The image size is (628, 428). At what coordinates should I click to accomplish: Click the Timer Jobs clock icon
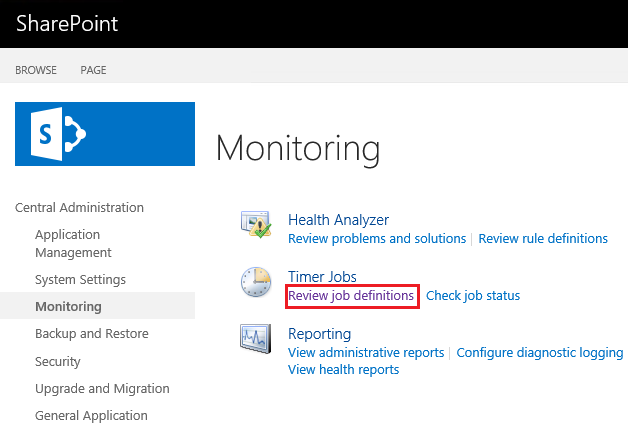coord(256,282)
